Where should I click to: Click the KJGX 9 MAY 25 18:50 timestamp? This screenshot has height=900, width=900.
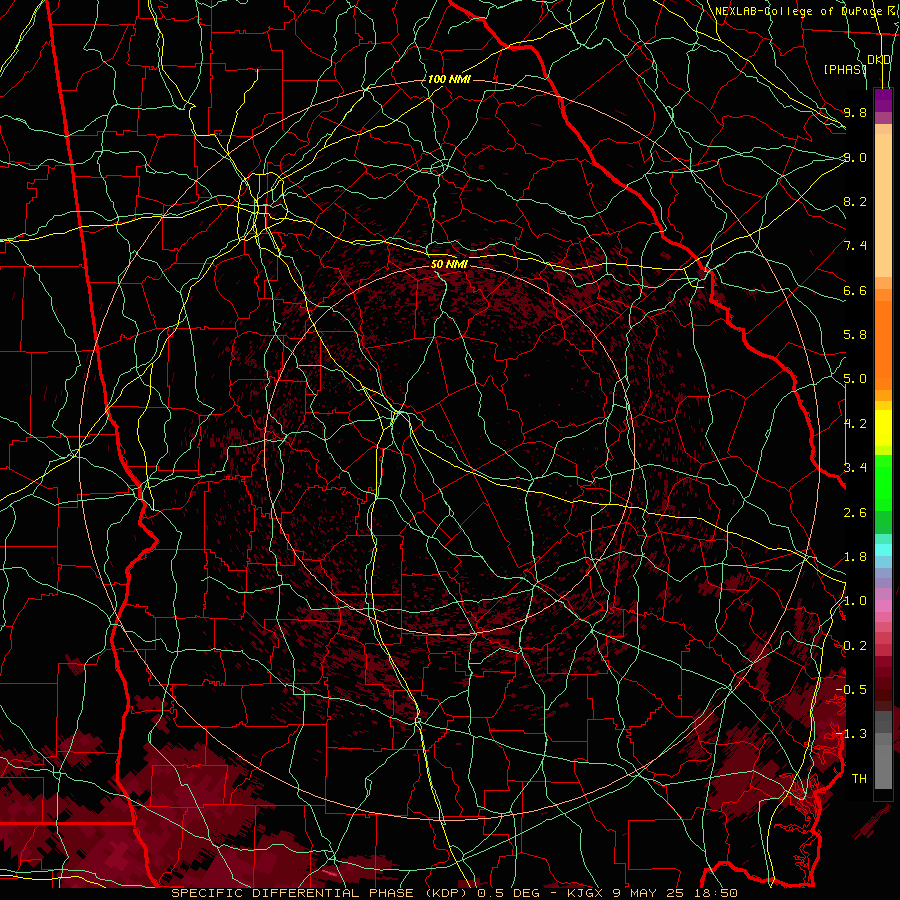click(652, 893)
